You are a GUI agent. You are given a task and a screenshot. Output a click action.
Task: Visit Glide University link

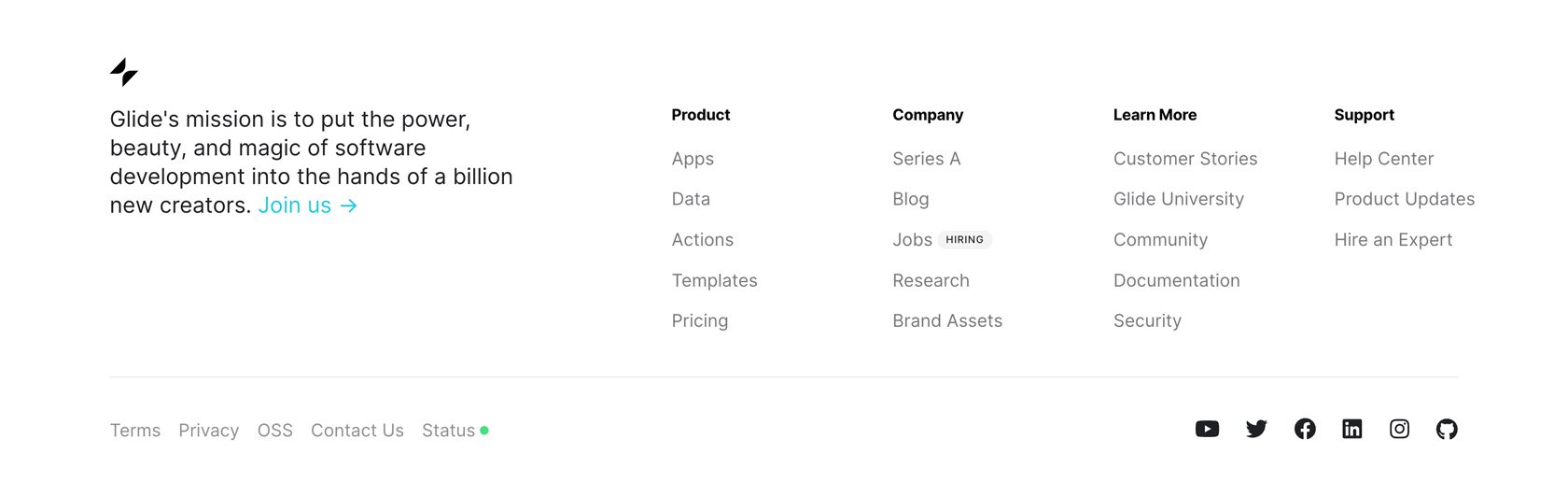point(1179,199)
